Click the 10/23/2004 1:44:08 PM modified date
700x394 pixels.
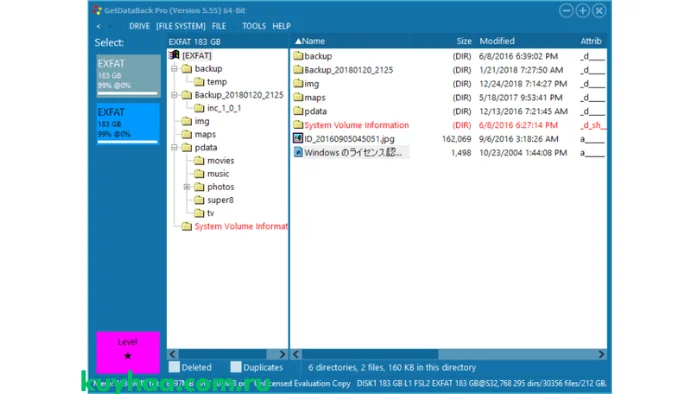pyautogui.click(x=523, y=153)
